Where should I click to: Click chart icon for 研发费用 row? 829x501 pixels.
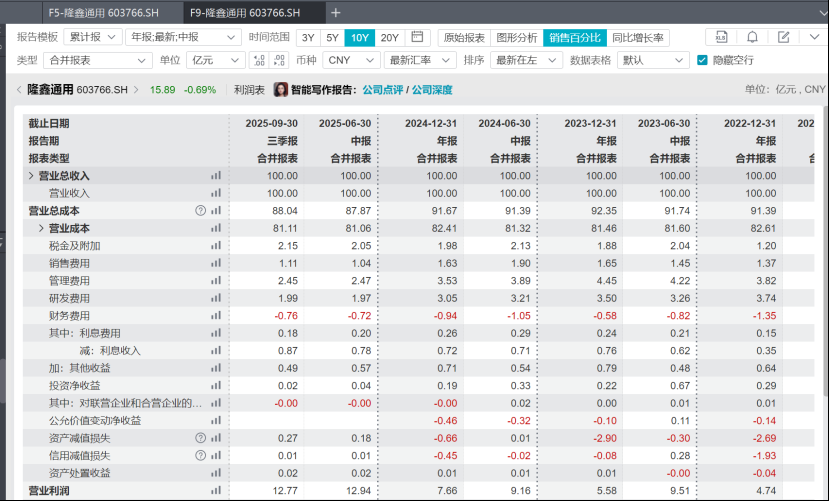click(x=216, y=298)
